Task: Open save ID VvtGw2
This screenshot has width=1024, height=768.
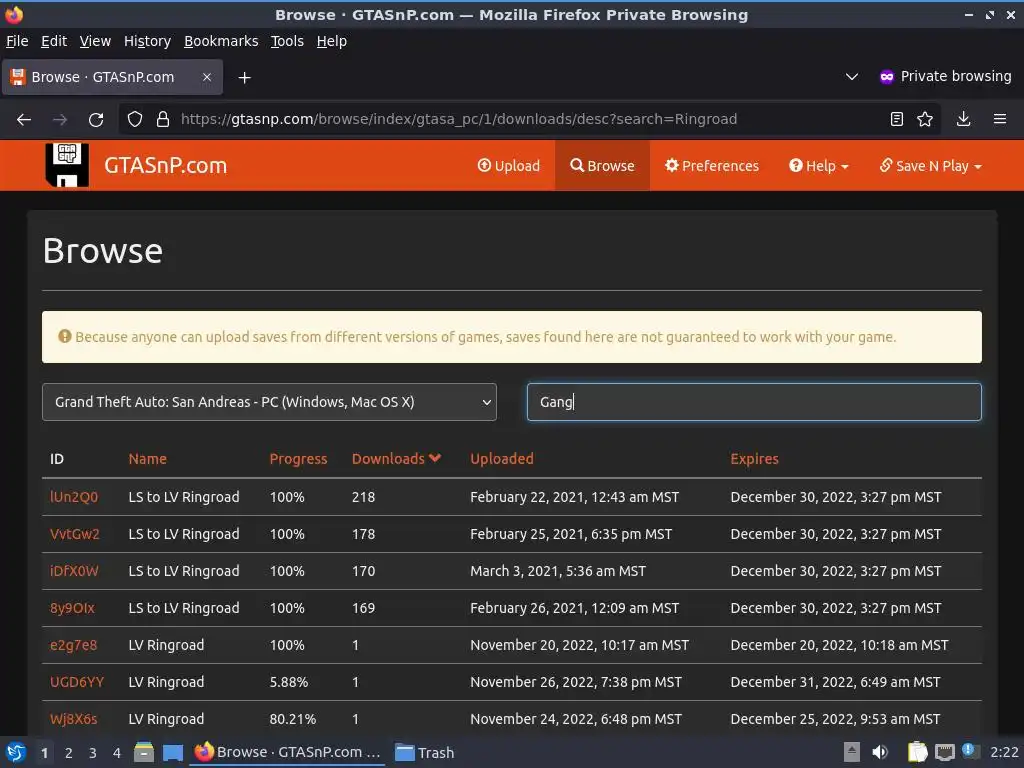Action: pyautogui.click(x=74, y=534)
